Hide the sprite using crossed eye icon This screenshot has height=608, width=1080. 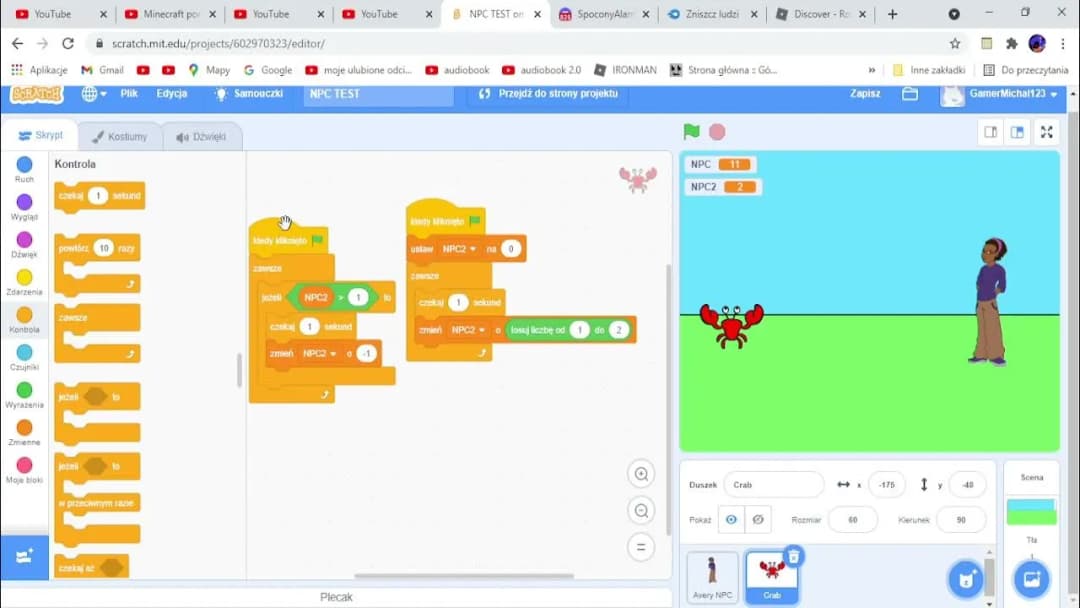click(x=758, y=520)
